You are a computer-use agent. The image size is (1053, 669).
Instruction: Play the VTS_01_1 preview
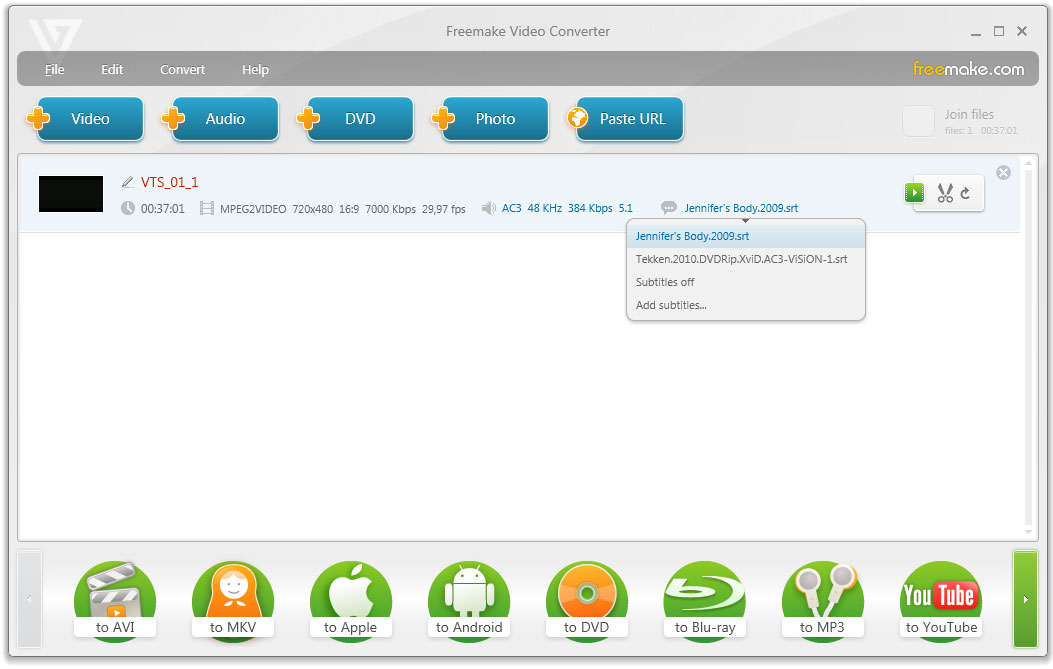[x=913, y=192]
